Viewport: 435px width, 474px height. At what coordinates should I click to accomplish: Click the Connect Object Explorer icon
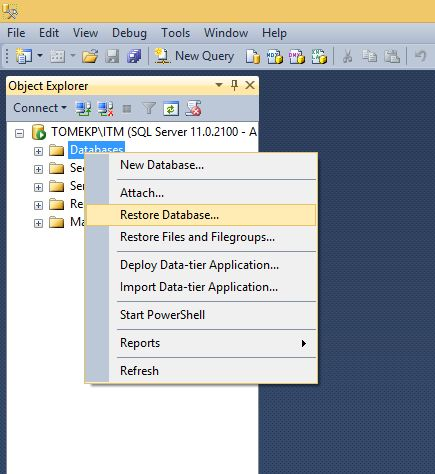(x=83, y=108)
